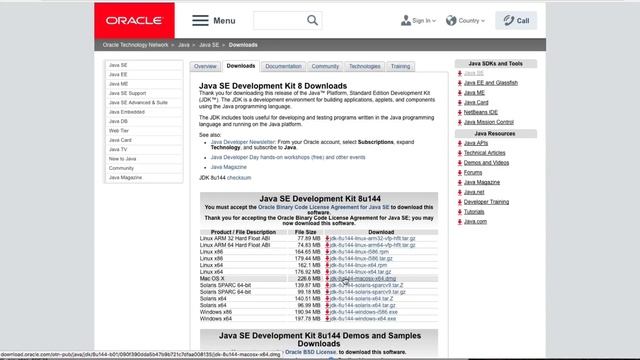Open the Java Developer Newsletter link
Screen dimensions: 640x360
pyautogui.click(x=243, y=142)
